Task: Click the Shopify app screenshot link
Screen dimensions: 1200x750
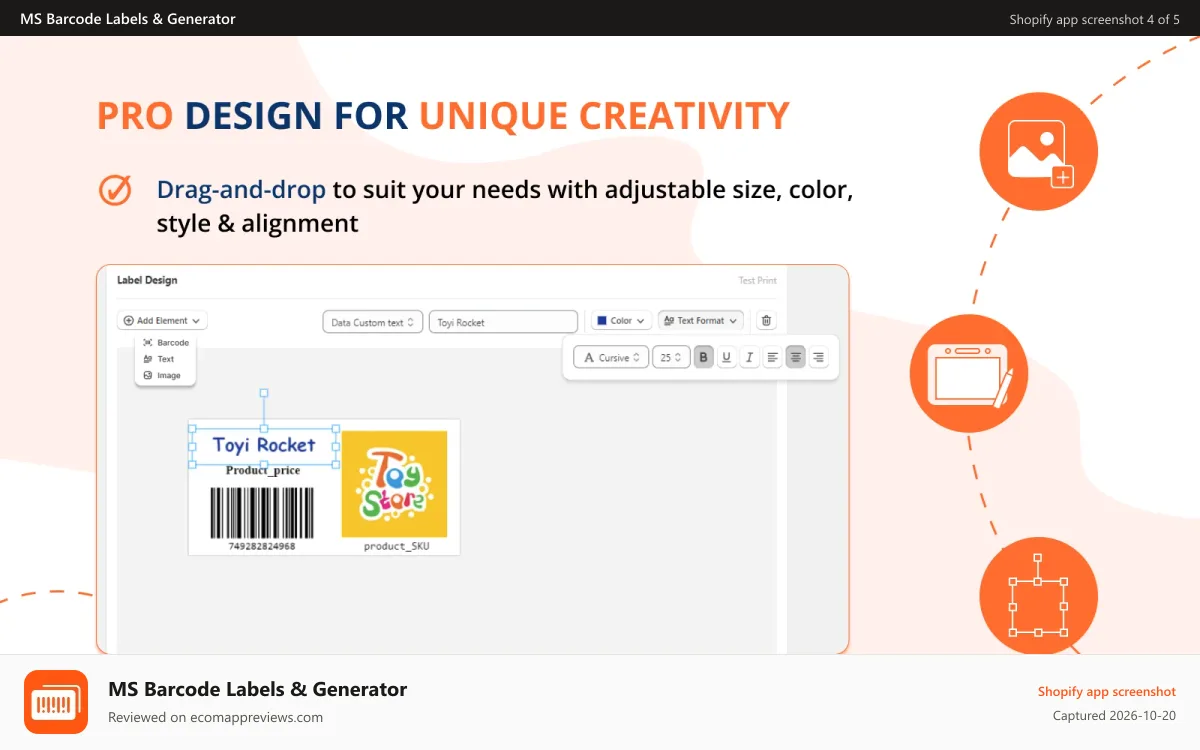Action: (1107, 692)
